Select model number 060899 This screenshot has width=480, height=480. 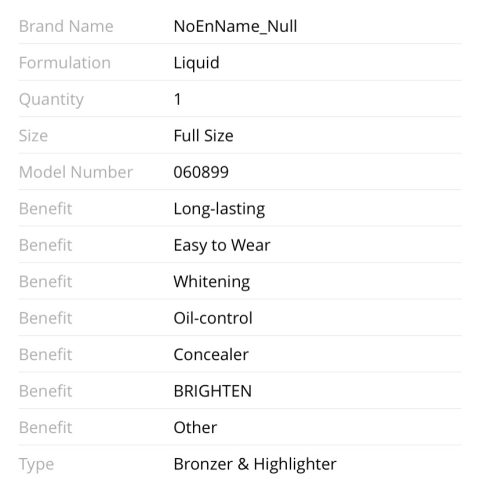click(201, 172)
